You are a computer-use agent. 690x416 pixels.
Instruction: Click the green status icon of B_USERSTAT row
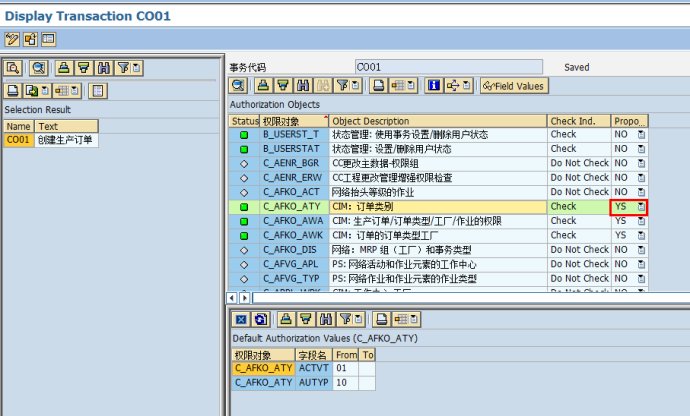pyautogui.click(x=244, y=149)
